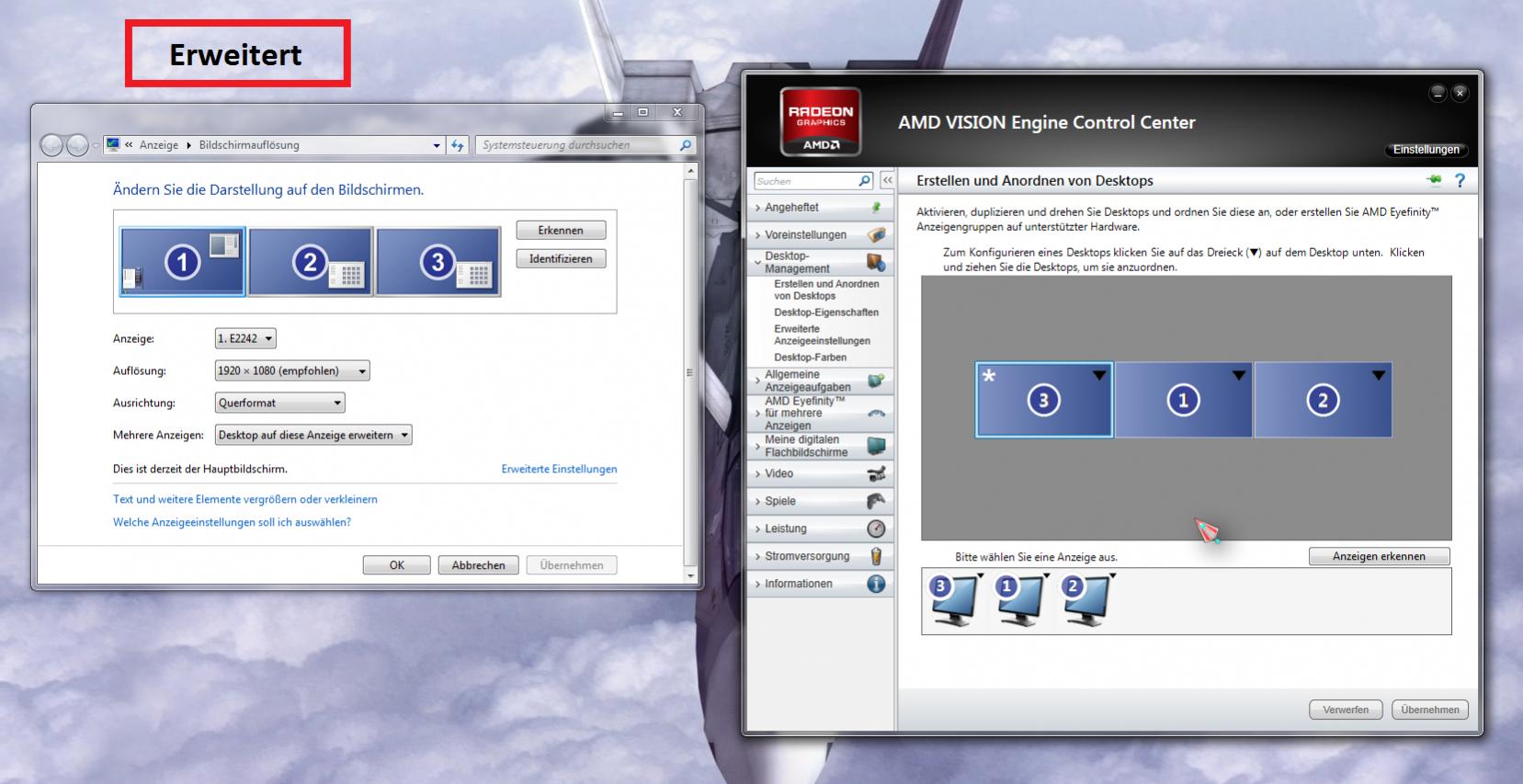The height and width of the screenshot is (784, 1523).
Task: Collapse the Desktop-Management section
Action: [757, 263]
